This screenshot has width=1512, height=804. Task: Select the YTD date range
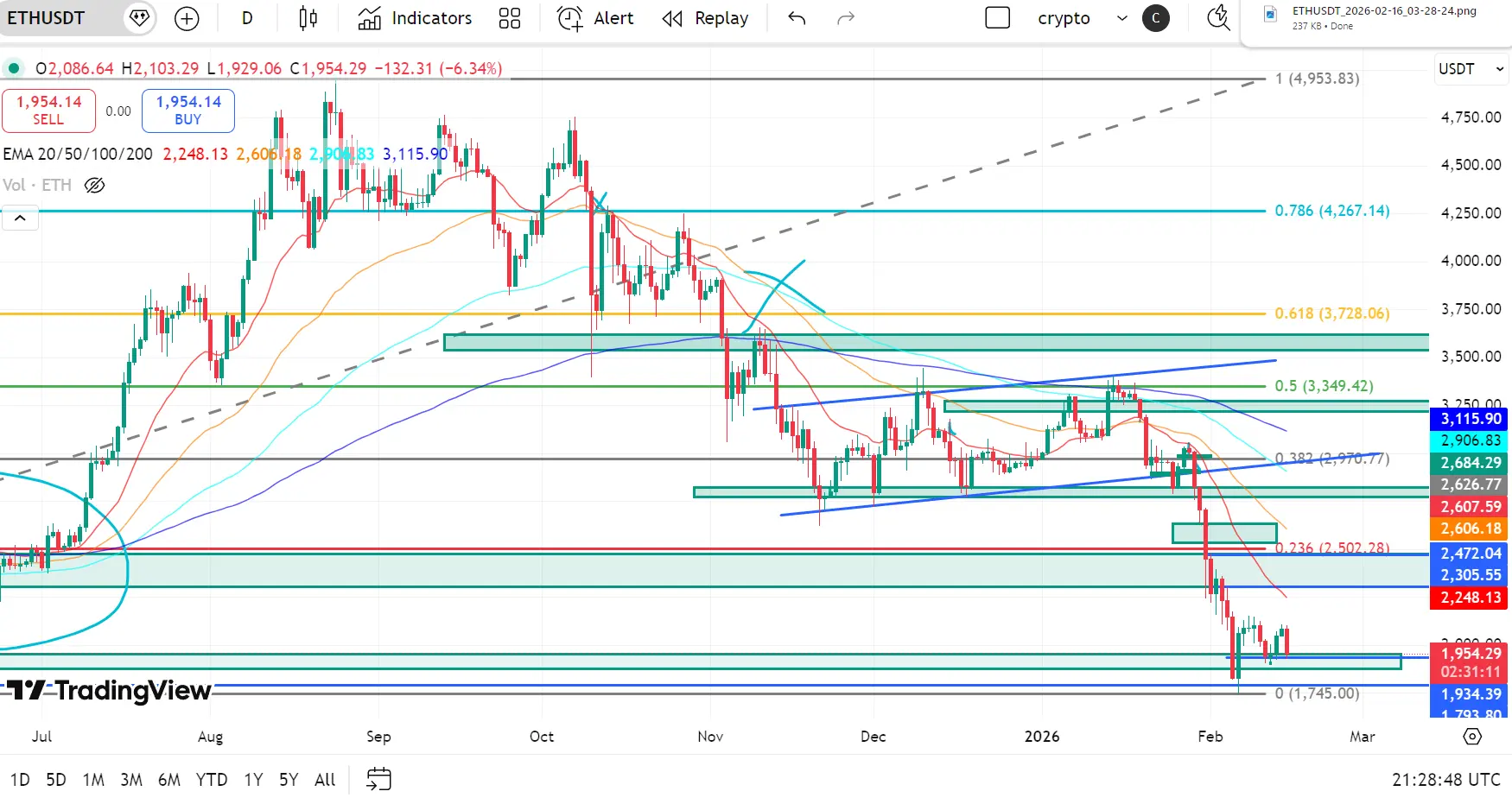(212, 780)
